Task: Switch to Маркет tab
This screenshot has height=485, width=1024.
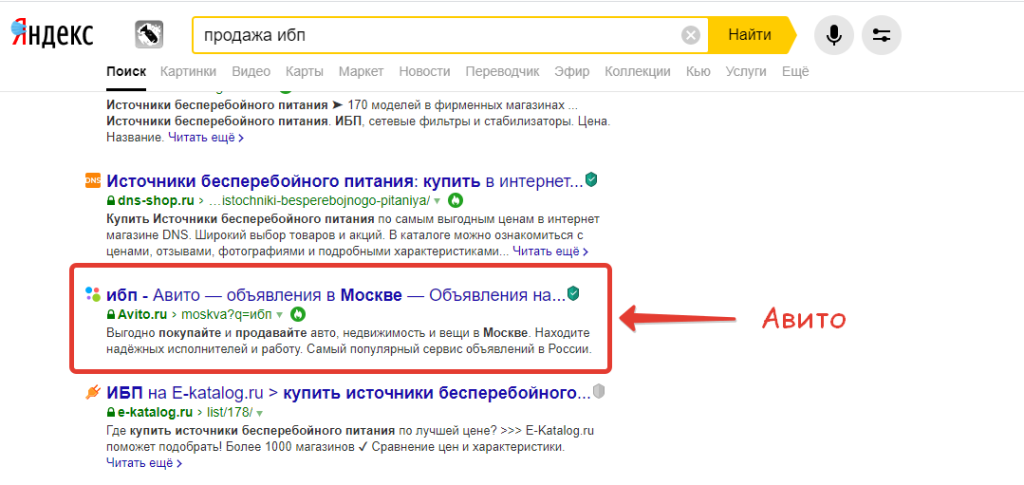Action: [x=361, y=72]
